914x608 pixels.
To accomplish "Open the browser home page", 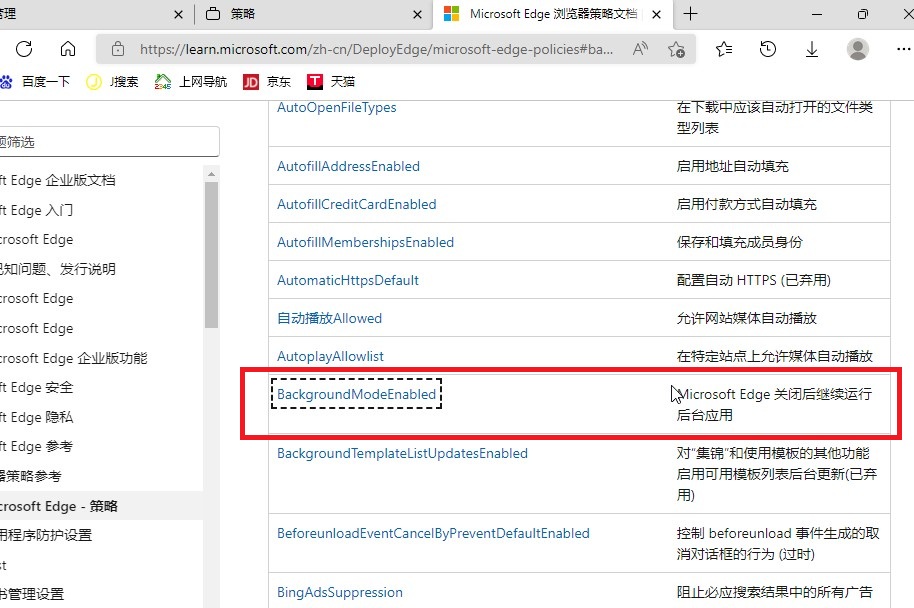I will [x=66, y=48].
